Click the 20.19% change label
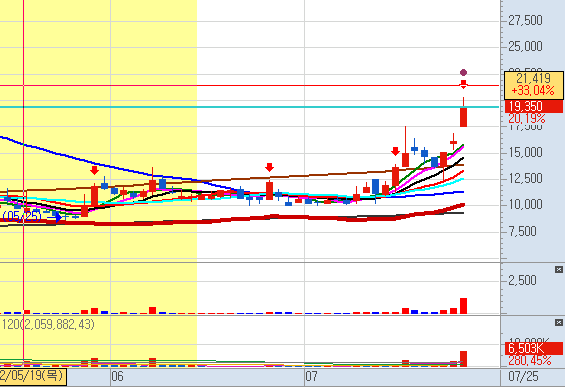The height and width of the screenshot is (387, 565). (527, 118)
